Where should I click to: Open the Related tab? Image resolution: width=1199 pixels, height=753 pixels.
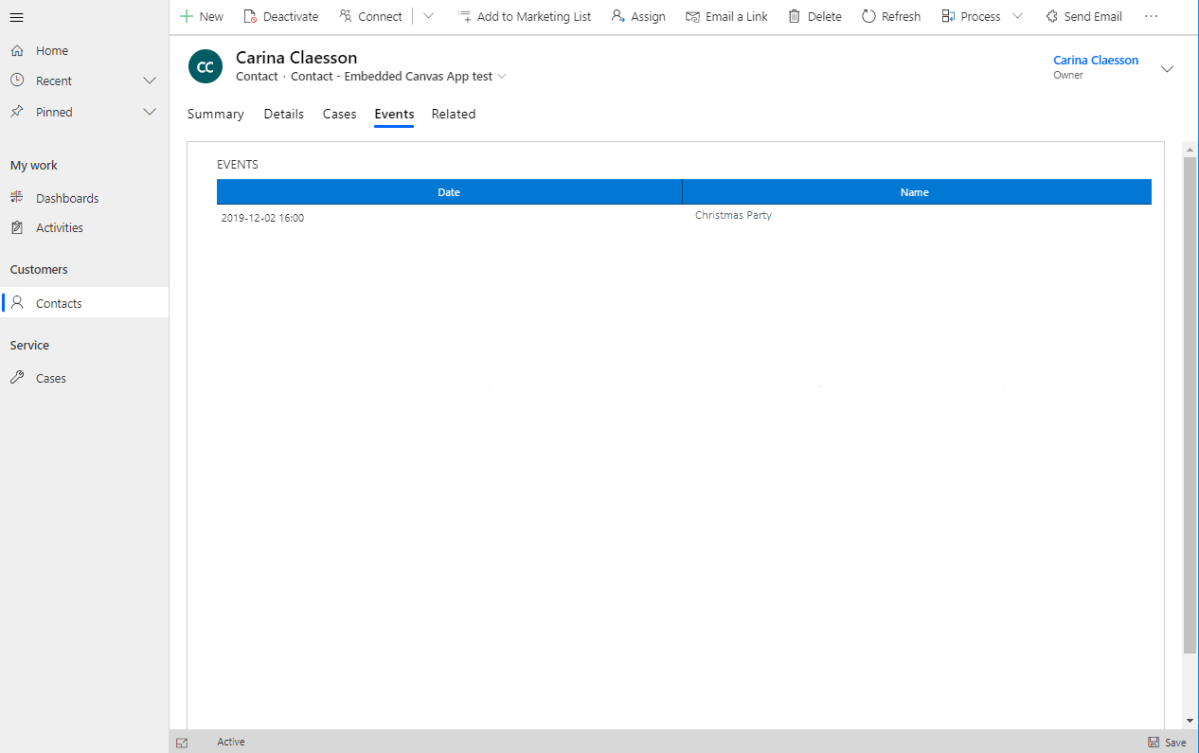pos(453,114)
